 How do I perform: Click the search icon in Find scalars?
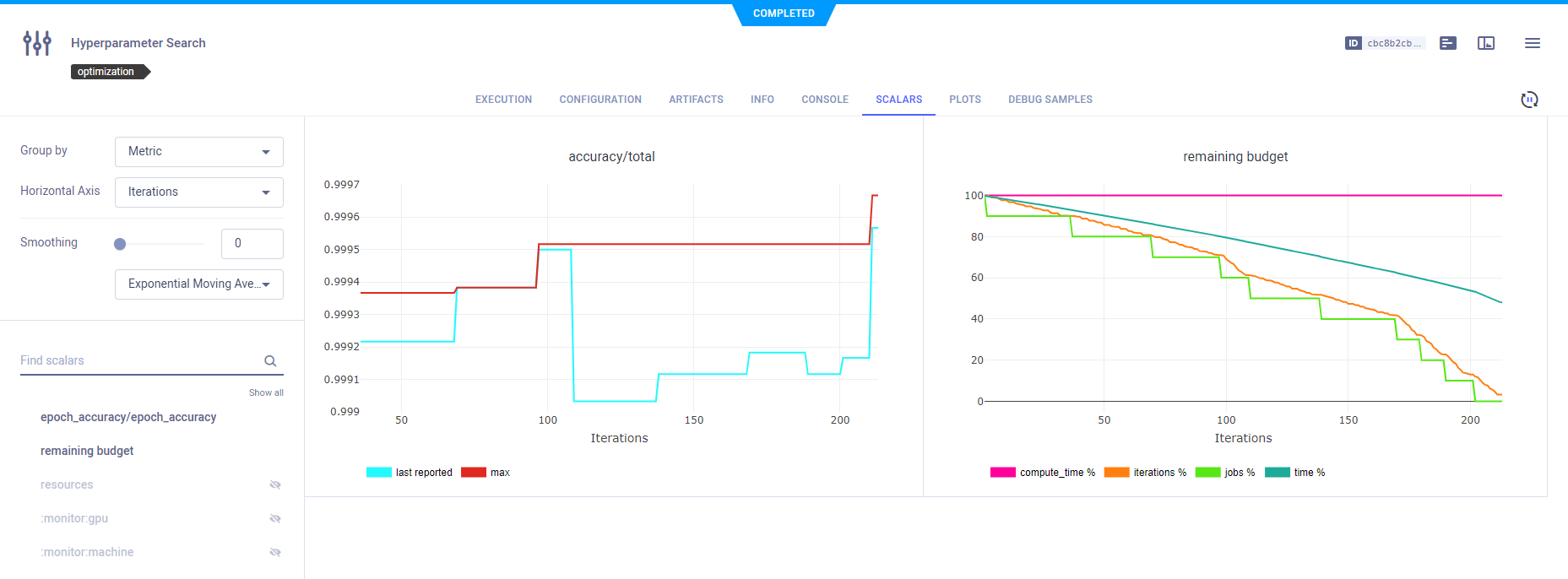pos(270,361)
